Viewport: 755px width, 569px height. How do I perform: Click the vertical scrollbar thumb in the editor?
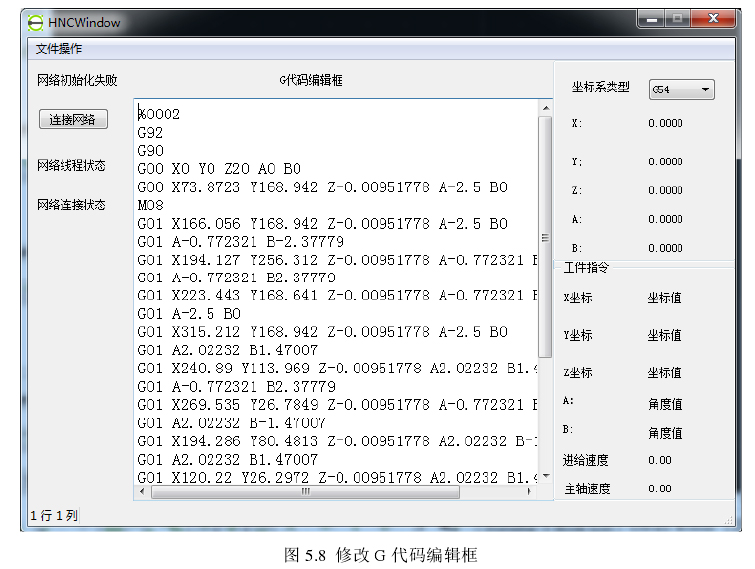tap(545, 235)
